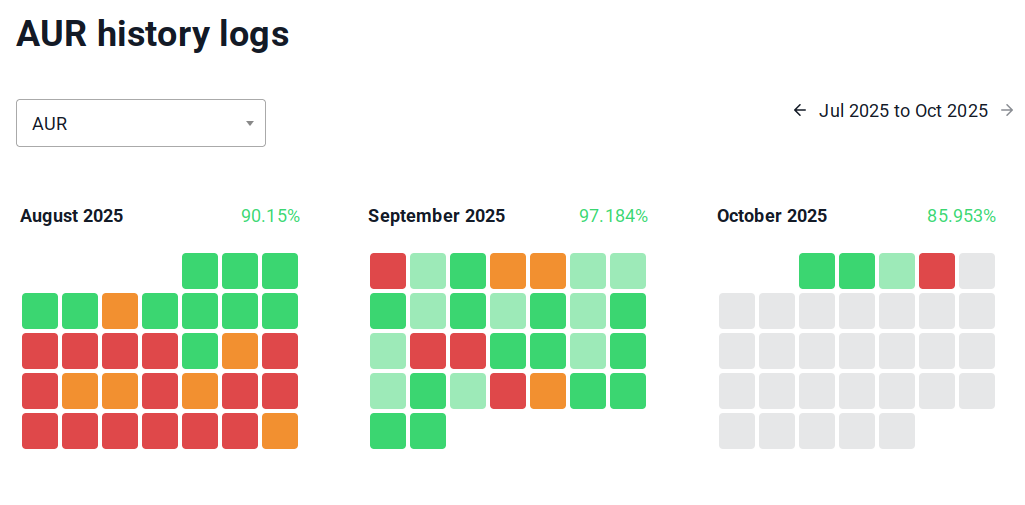The image size is (1025, 505).
Task: Click October's 85.953% uptime figure
Action: click(961, 216)
